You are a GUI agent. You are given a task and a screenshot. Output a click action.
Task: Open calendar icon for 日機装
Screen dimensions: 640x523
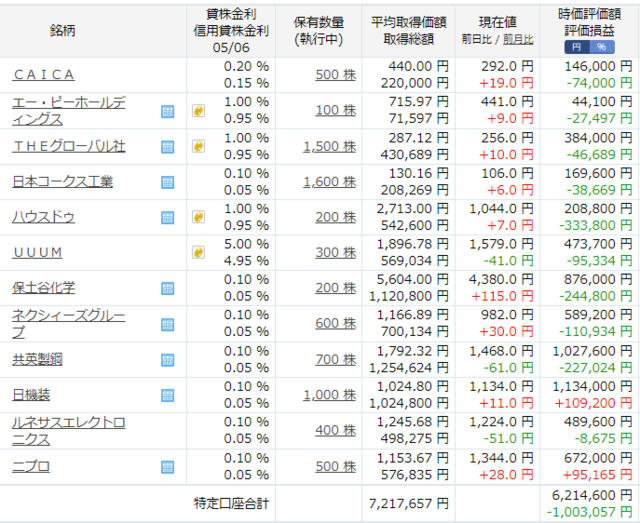tap(167, 395)
